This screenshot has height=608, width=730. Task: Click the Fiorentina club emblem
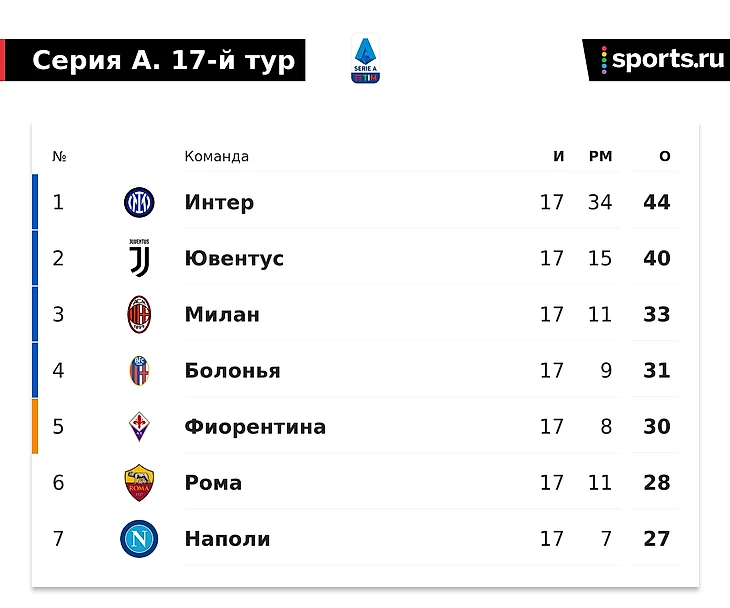click(x=139, y=427)
